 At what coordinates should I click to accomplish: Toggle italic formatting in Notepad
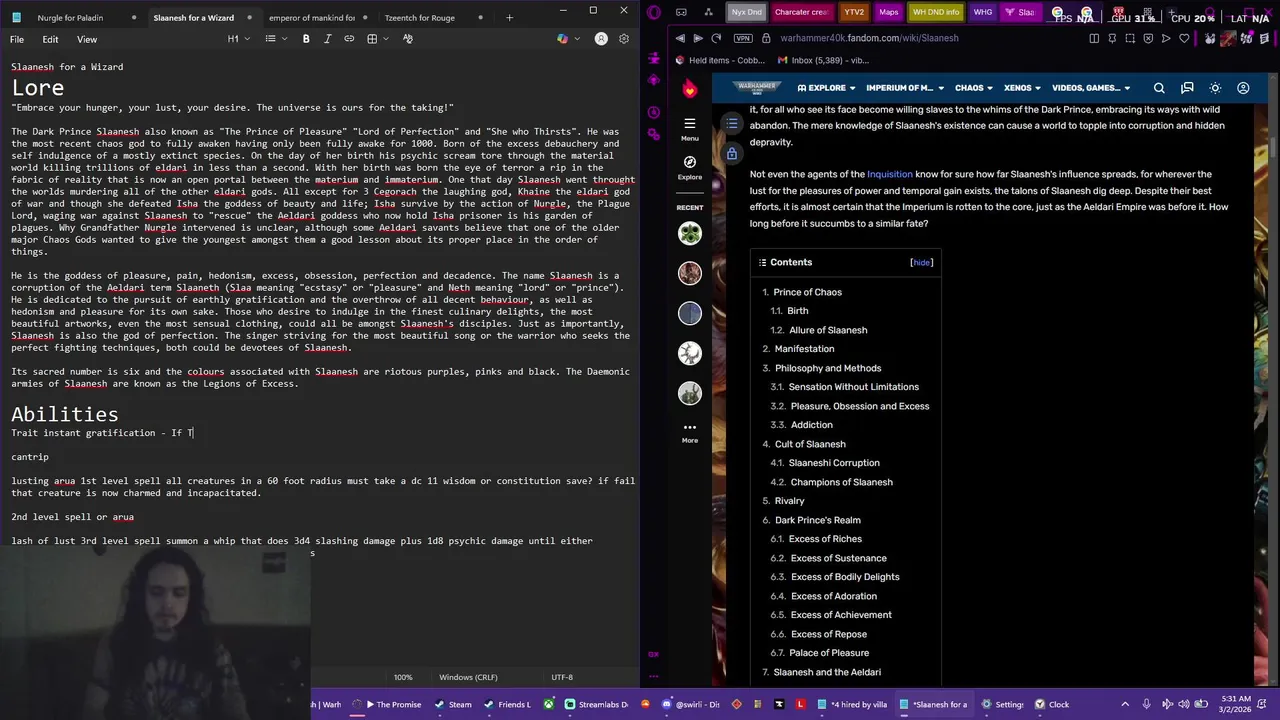point(327,39)
